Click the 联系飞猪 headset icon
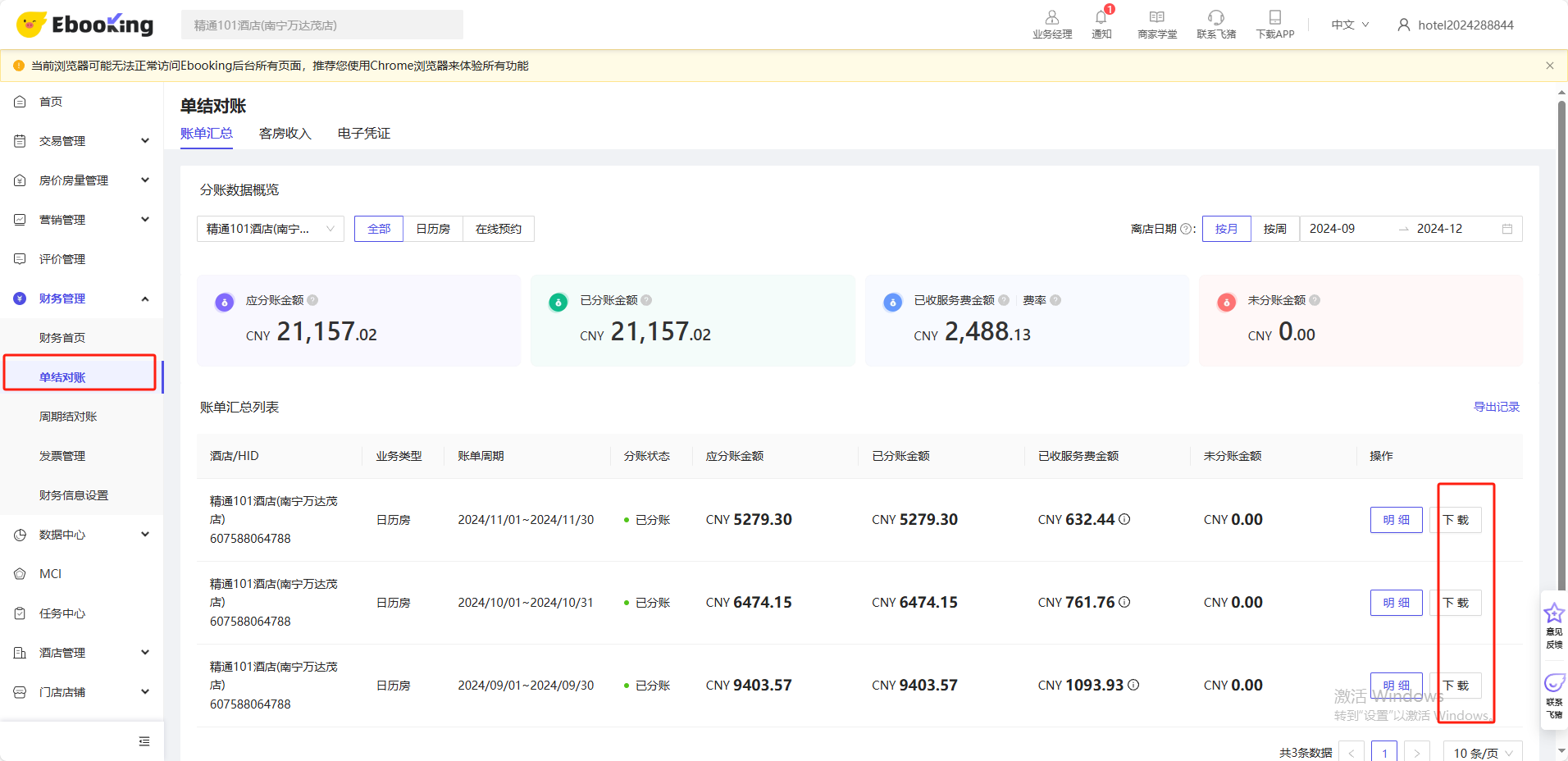The image size is (1568, 761). [1215, 18]
